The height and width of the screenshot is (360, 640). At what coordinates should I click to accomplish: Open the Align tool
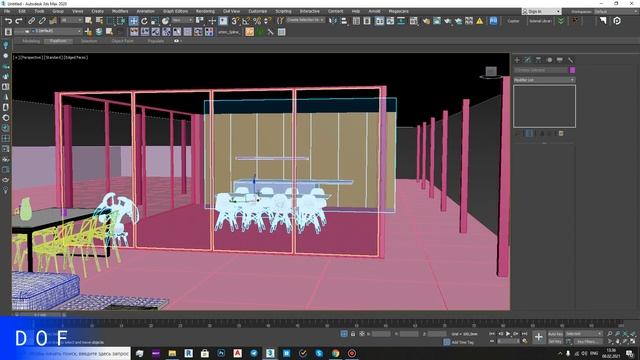coord(344,21)
